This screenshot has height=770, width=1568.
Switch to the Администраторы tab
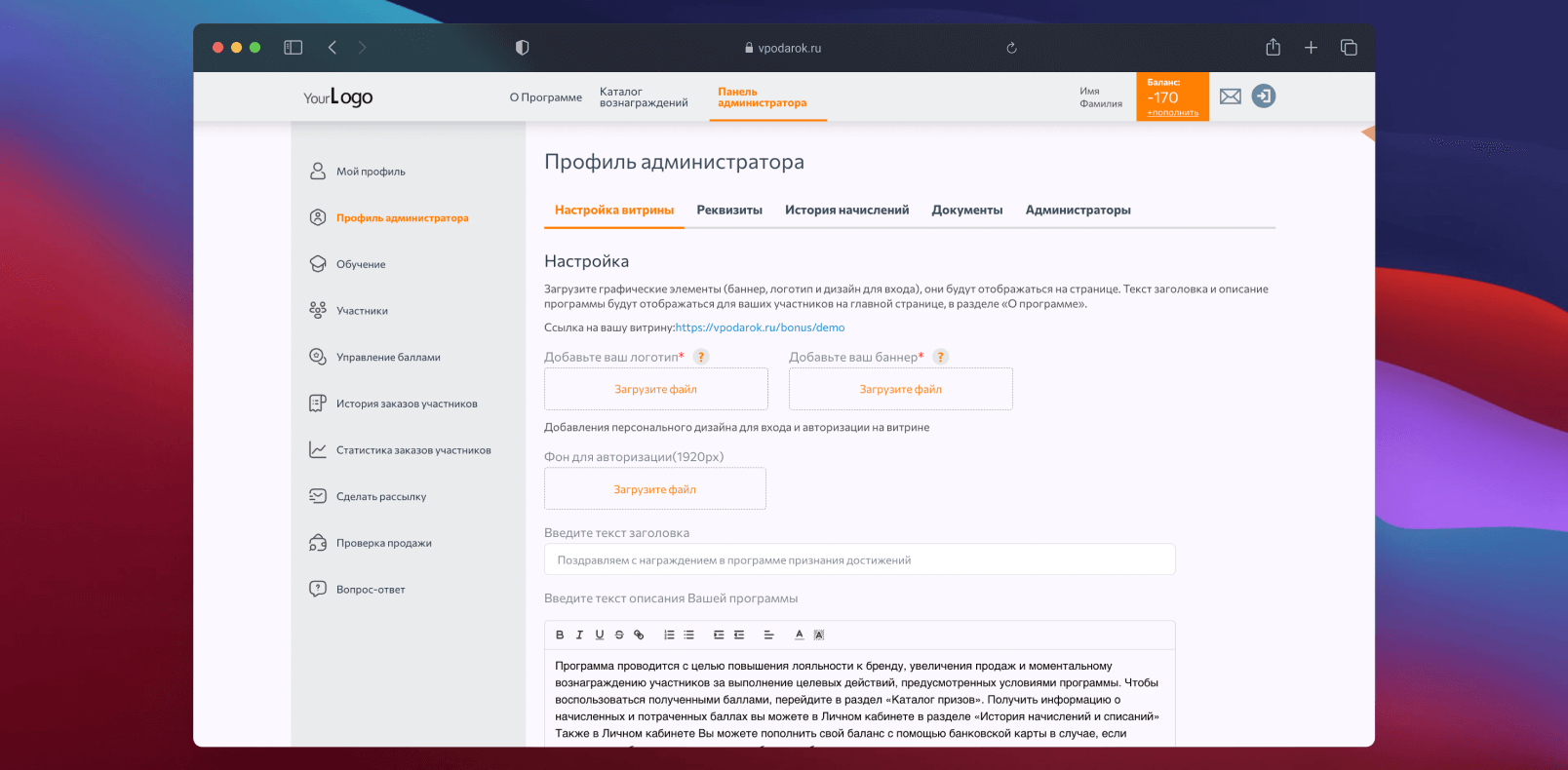[x=1078, y=210]
